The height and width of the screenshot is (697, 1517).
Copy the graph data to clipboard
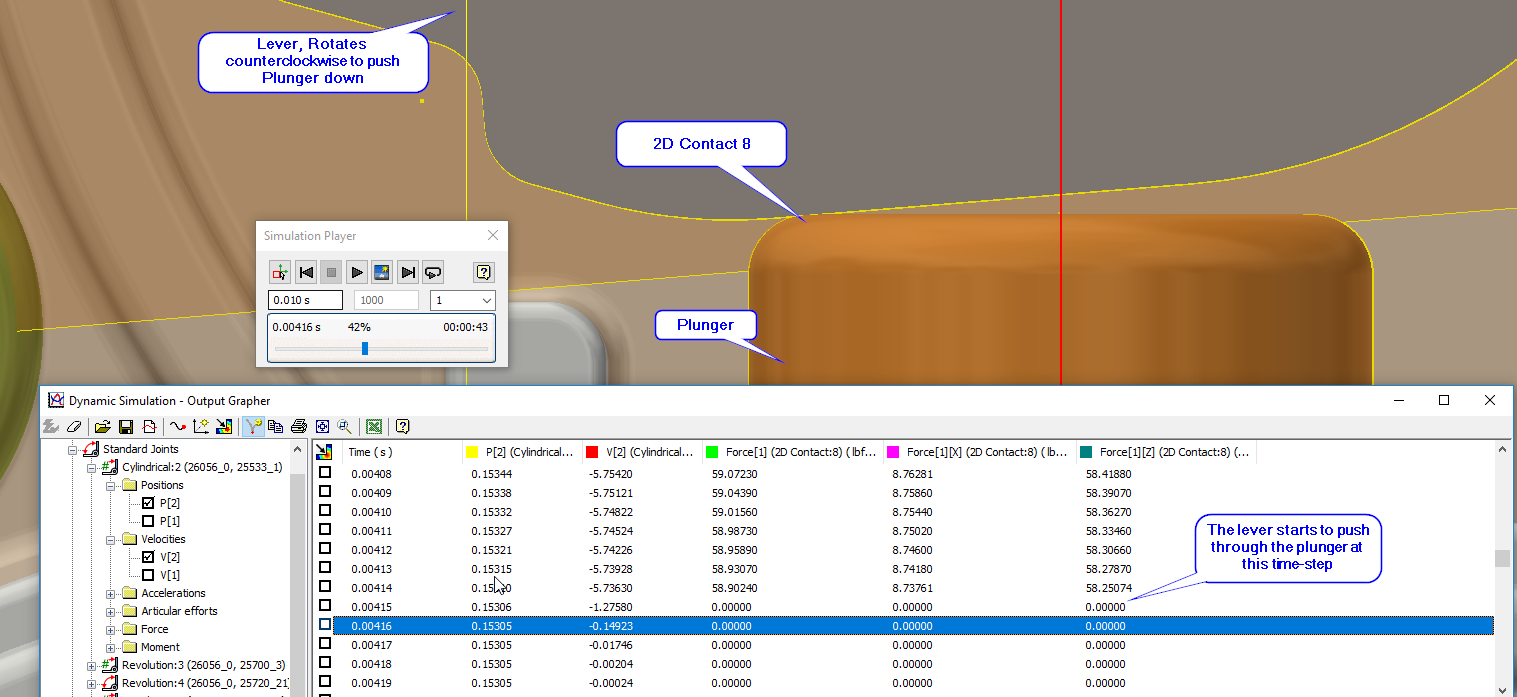[x=276, y=426]
